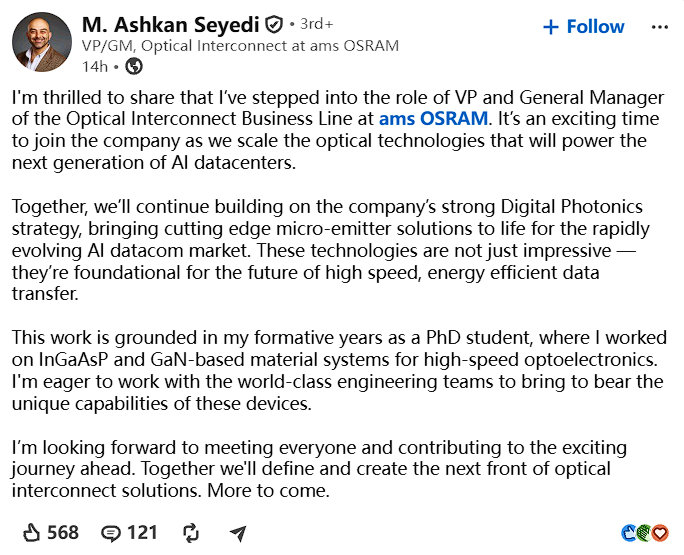Image resolution: width=684 pixels, height=555 pixels.
Task: Click the 14h post timestamp
Action: click(x=95, y=67)
